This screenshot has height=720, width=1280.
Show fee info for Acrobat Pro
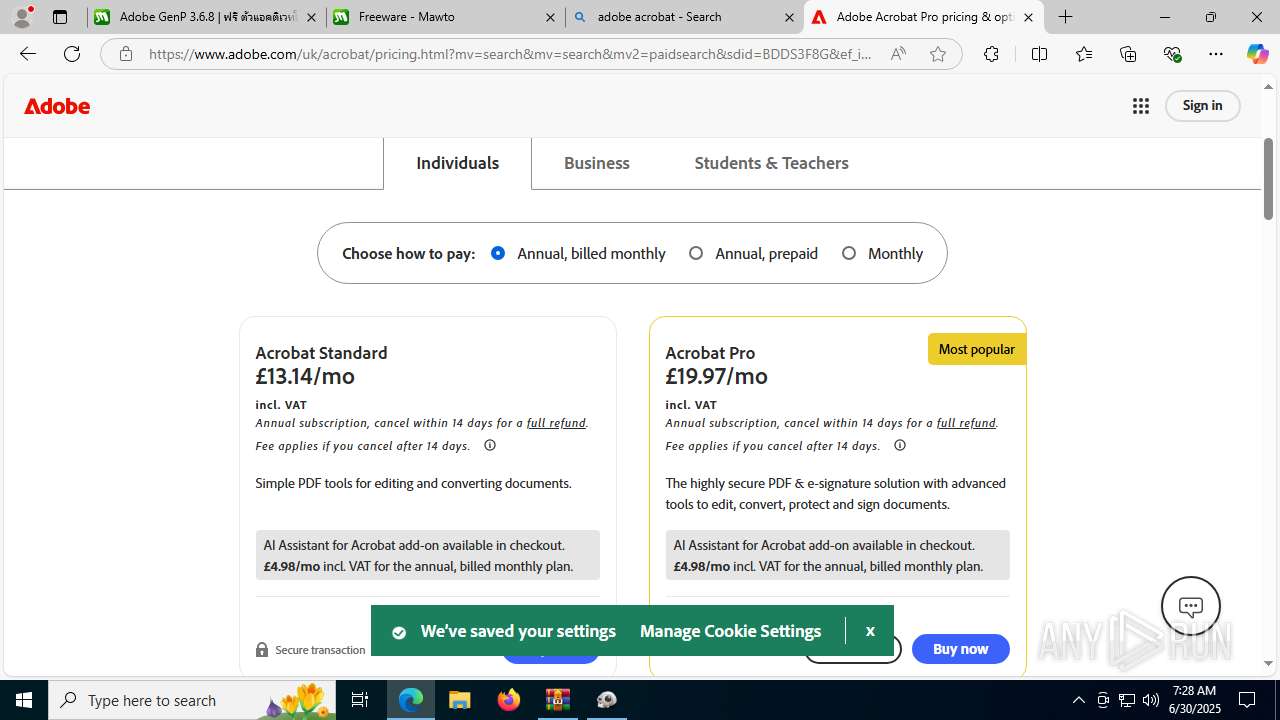pos(900,445)
